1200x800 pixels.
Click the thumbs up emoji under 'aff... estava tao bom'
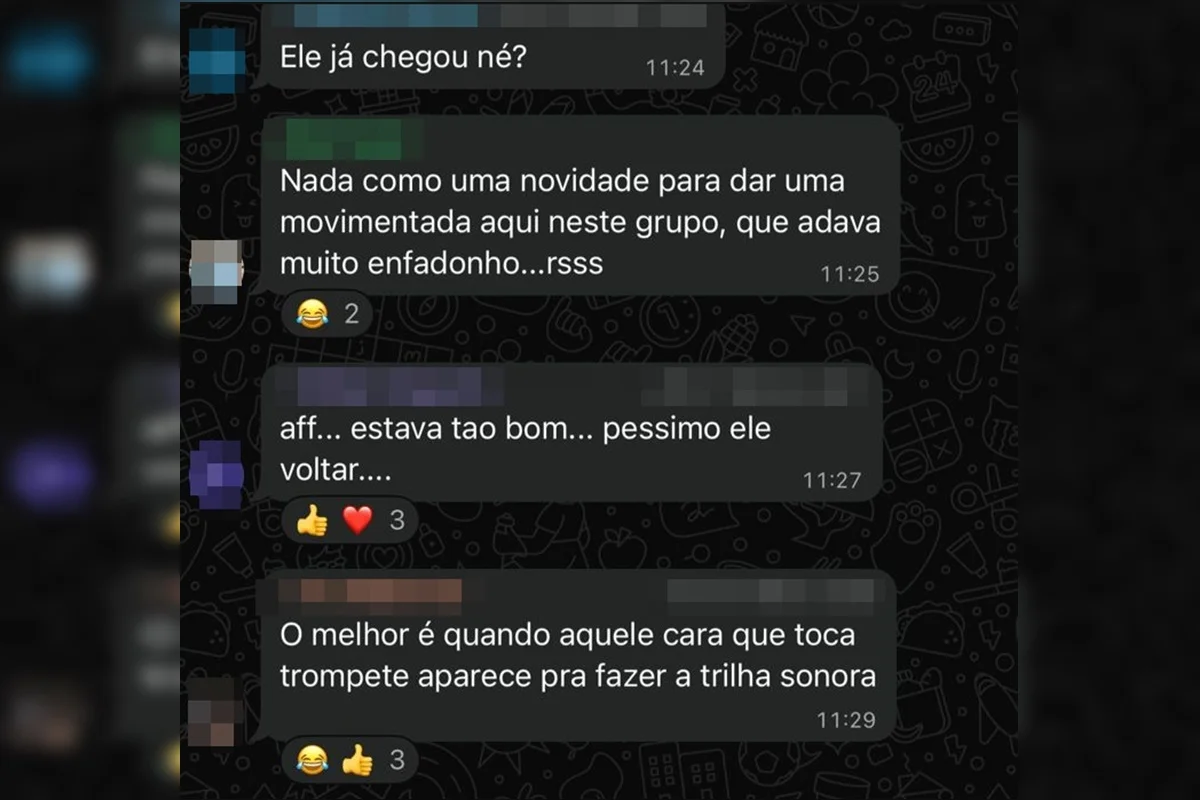pyautogui.click(x=312, y=520)
